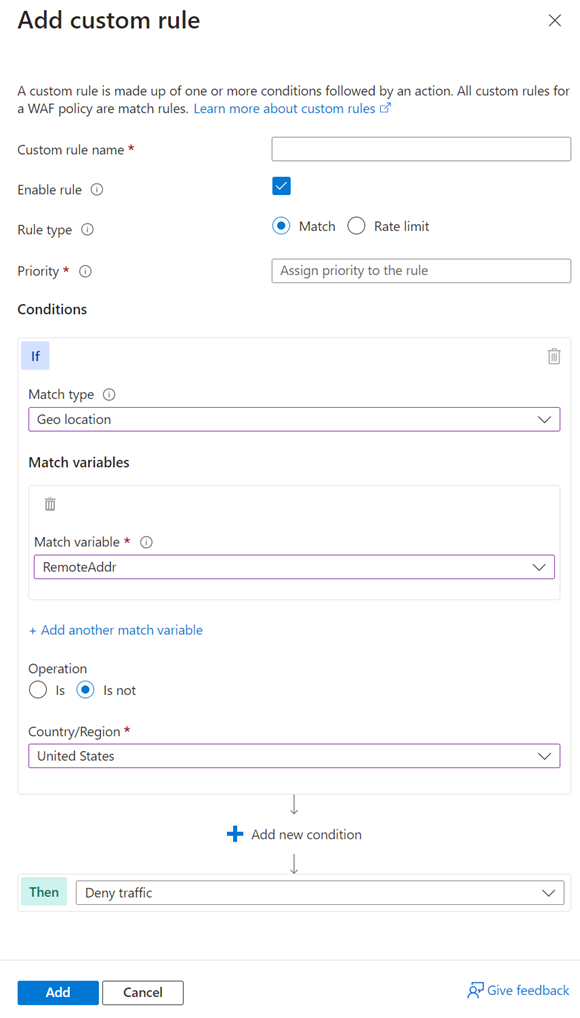Delete the If condition using trash icon
Viewport: 580px width, 1018px height.
554,356
